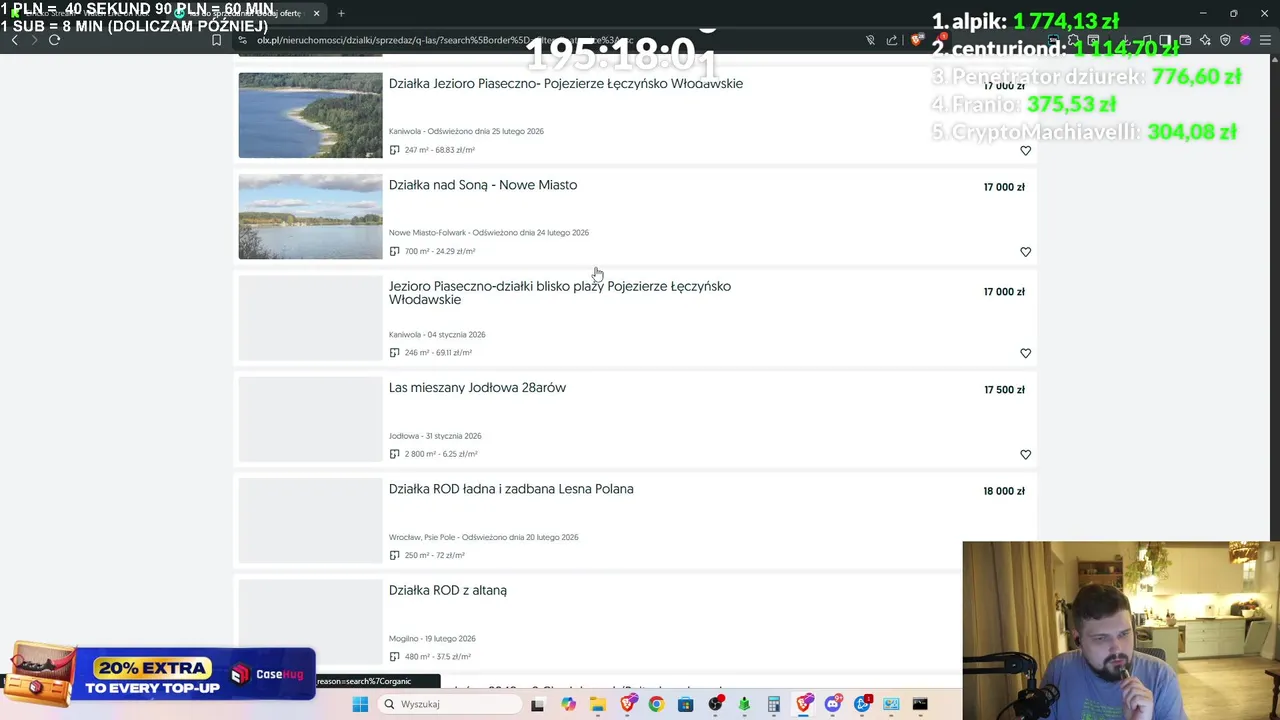This screenshot has width=1280, height=720.
Task: Open the Las mieszany Jodłowa 28arów offer
Action: (477, 388)
